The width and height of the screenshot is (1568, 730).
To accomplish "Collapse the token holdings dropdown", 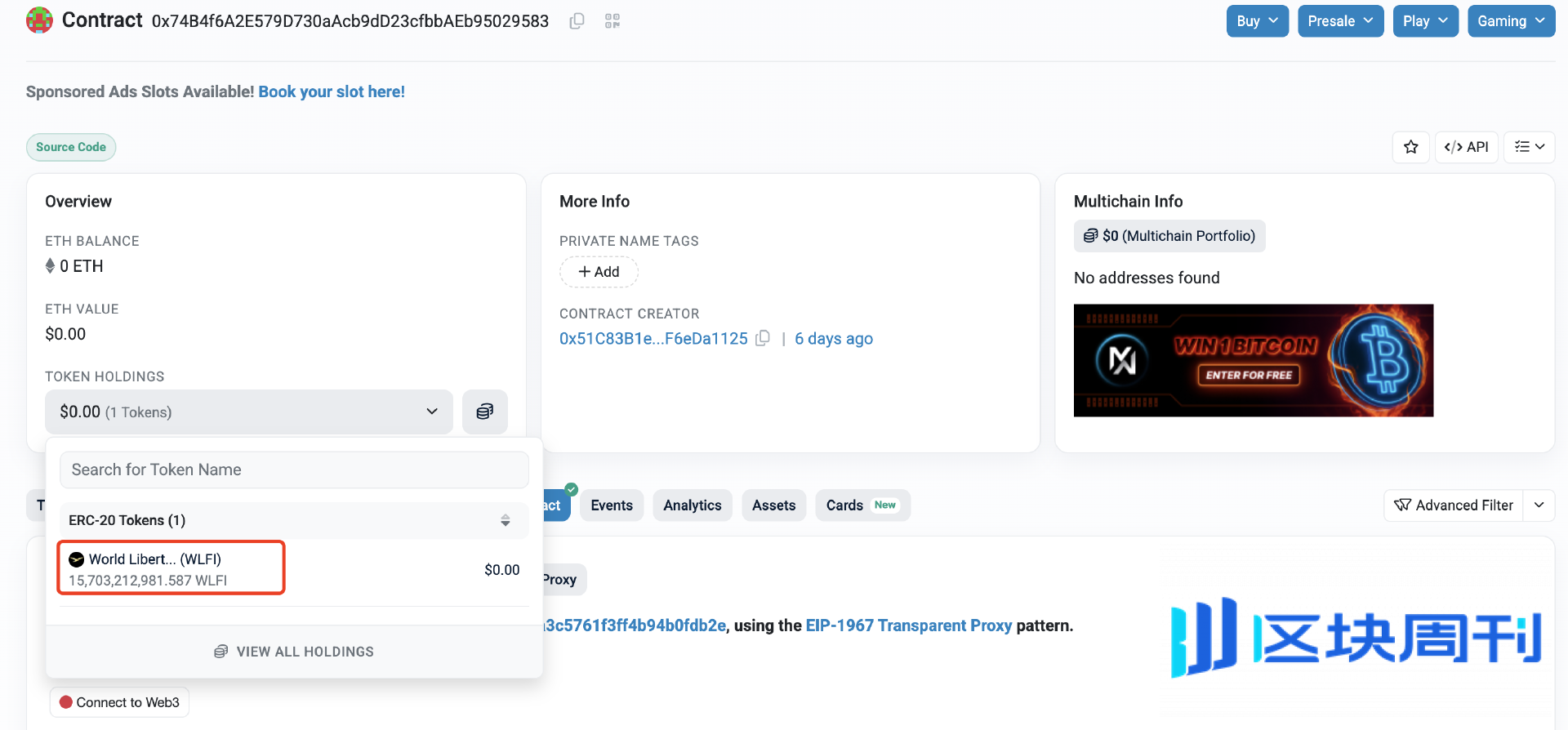I will (248, 412).
